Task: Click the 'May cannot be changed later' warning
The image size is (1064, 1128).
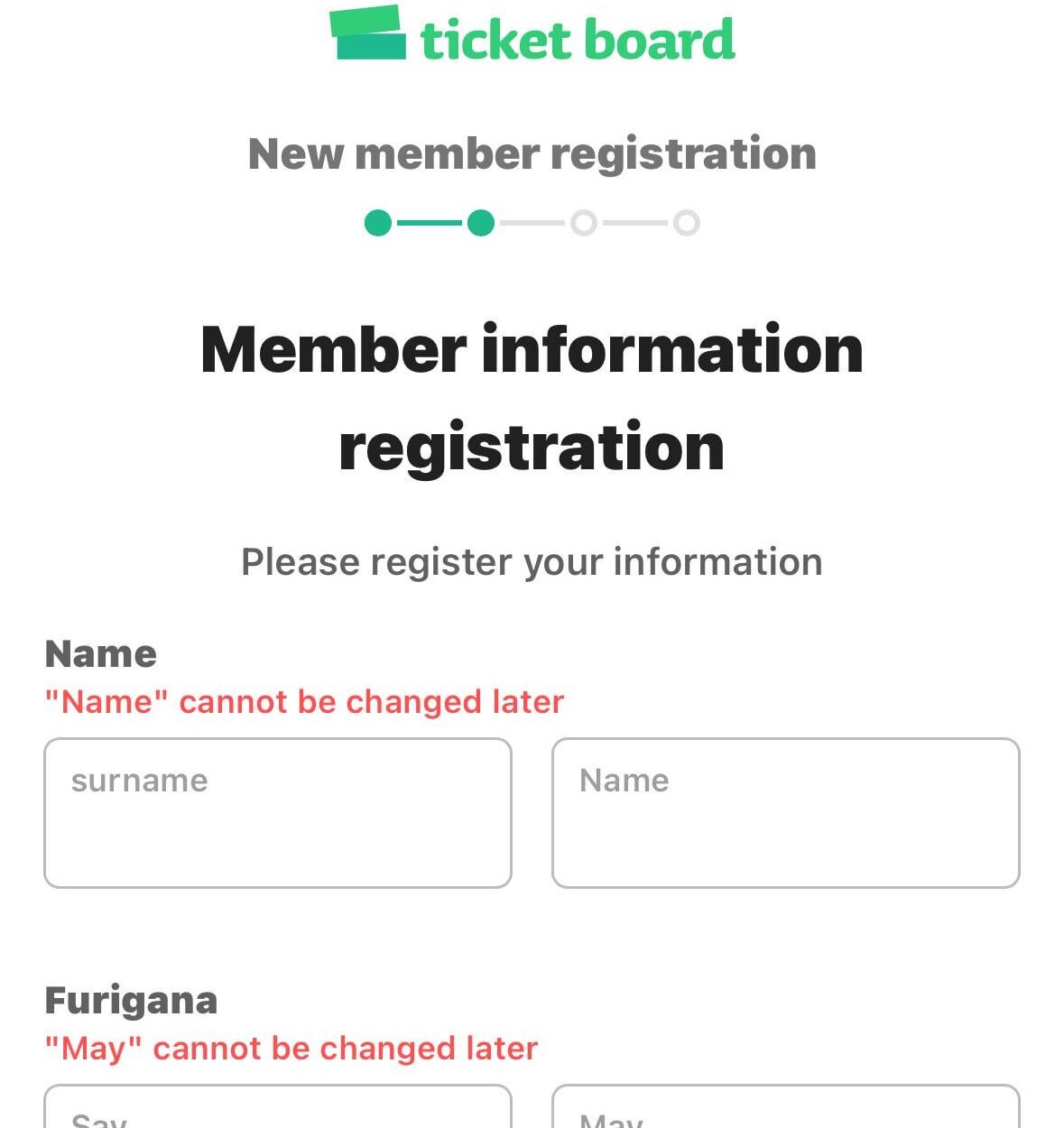Action: [291, 1049]
